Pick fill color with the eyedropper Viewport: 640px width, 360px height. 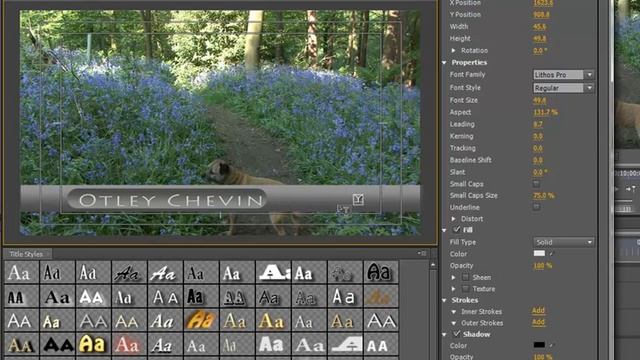pyautogui.click(x=551, y=253)
